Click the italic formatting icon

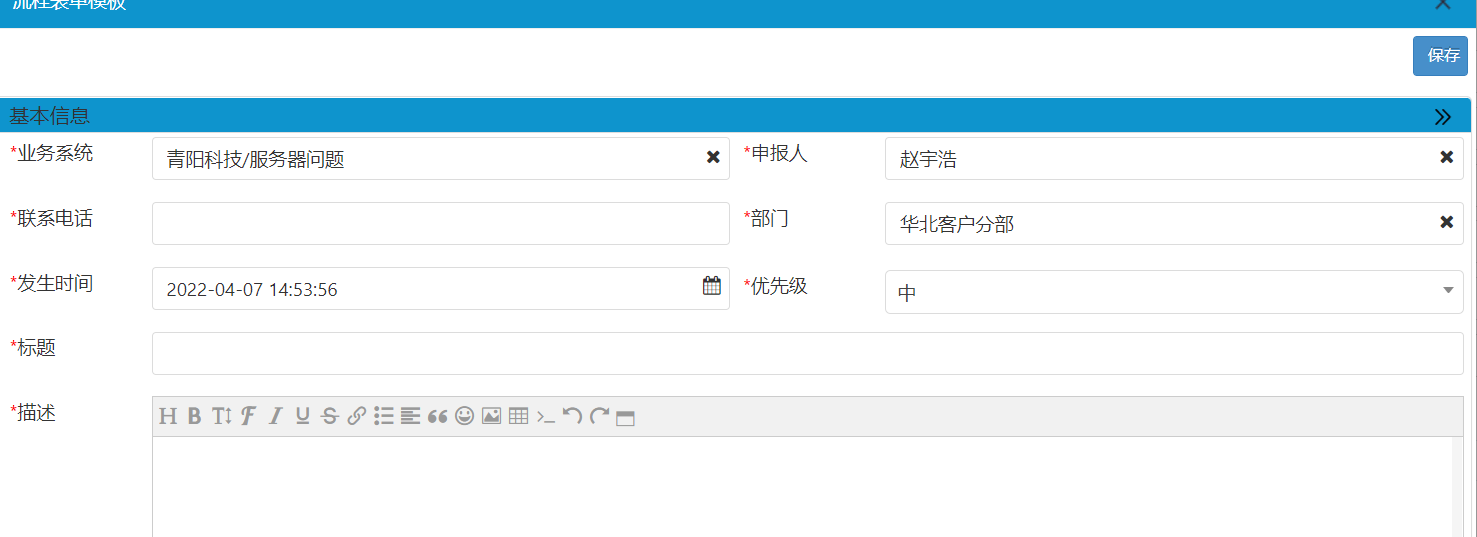276,416
